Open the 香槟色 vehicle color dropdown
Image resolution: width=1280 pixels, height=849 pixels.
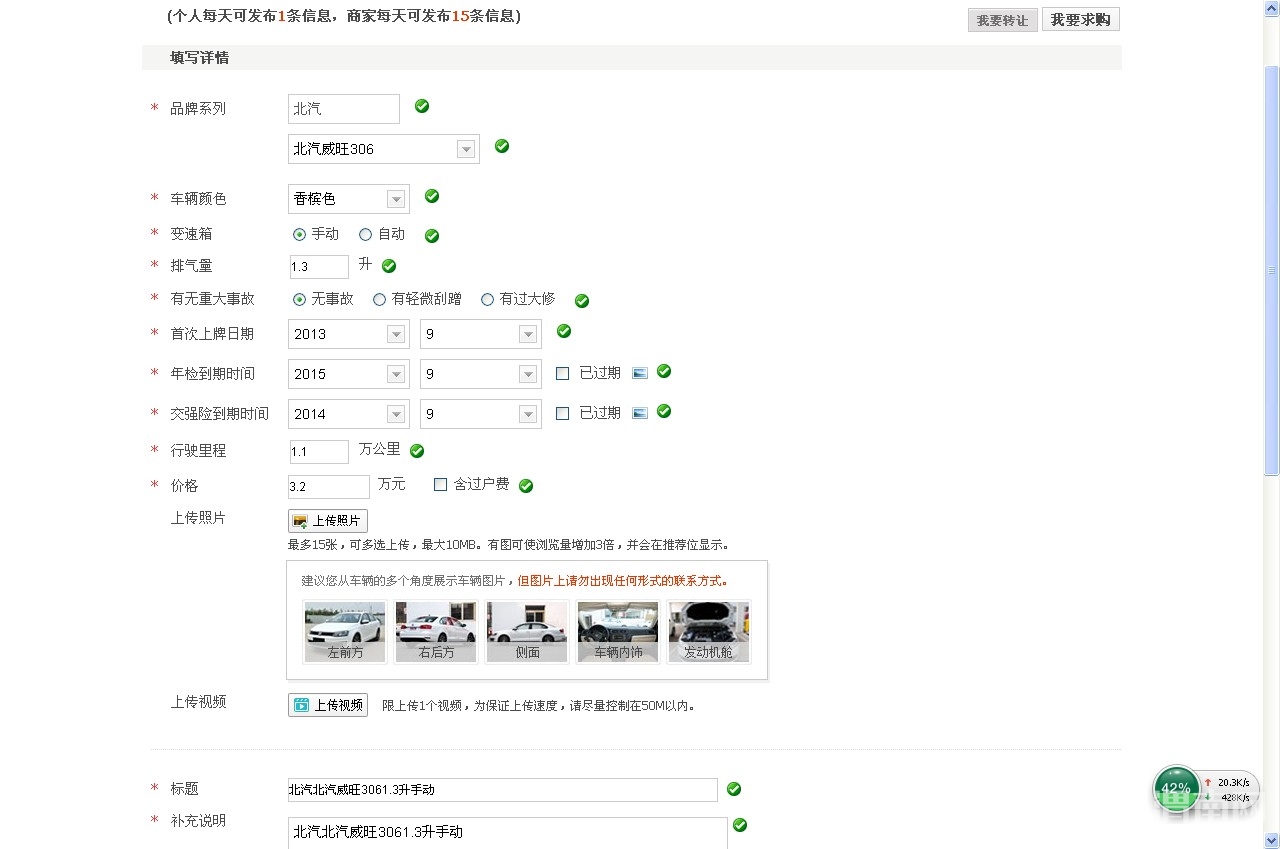(x=396, y=198)
